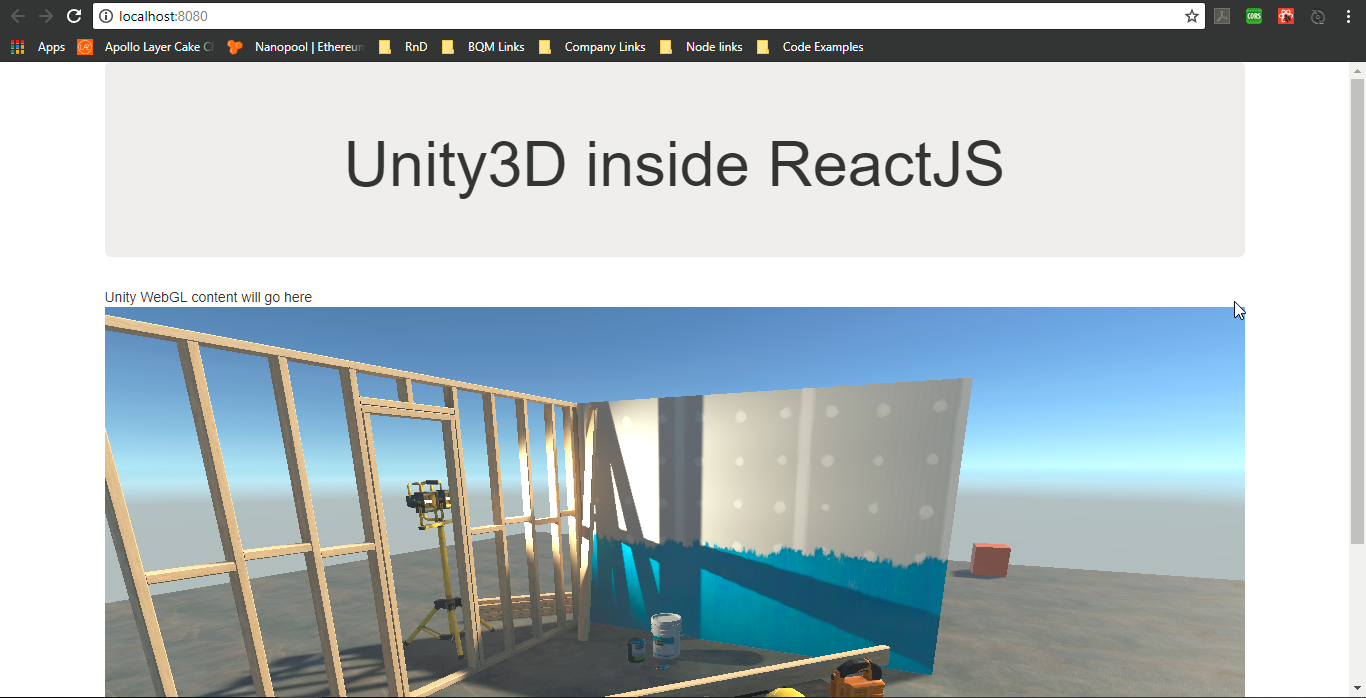The height and width of the screenshot is (698, 1366).
Task: Expand the Node links bookmark folder
Action: [x=701, y=47]
